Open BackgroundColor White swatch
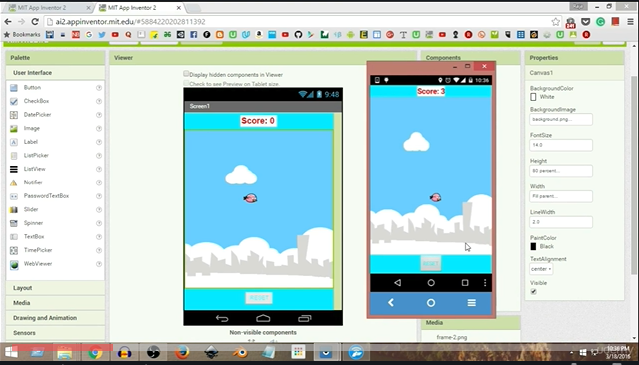The height and width of the screenshot is (365, 639). [x=533, y=97]
